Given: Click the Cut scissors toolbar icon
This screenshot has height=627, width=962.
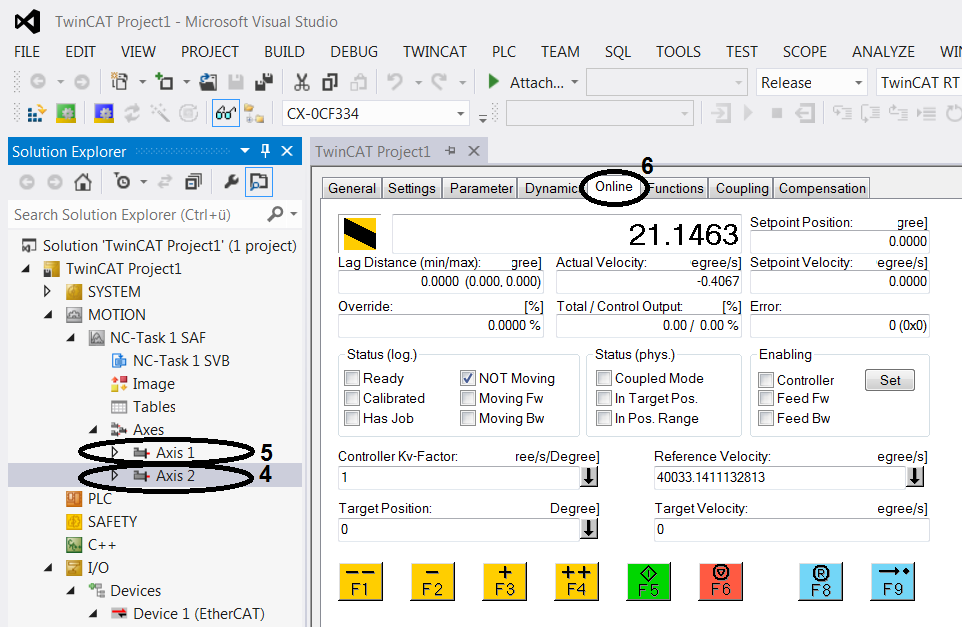Looking at the screenshot, I should pos(301,82).
